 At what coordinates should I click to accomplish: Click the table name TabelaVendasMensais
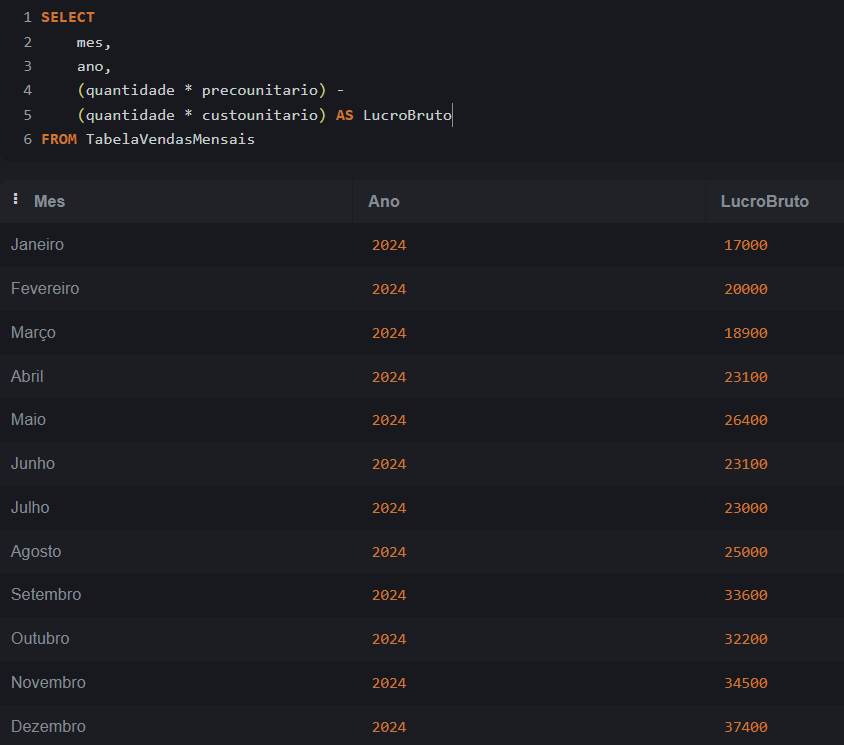pos(170,139)
